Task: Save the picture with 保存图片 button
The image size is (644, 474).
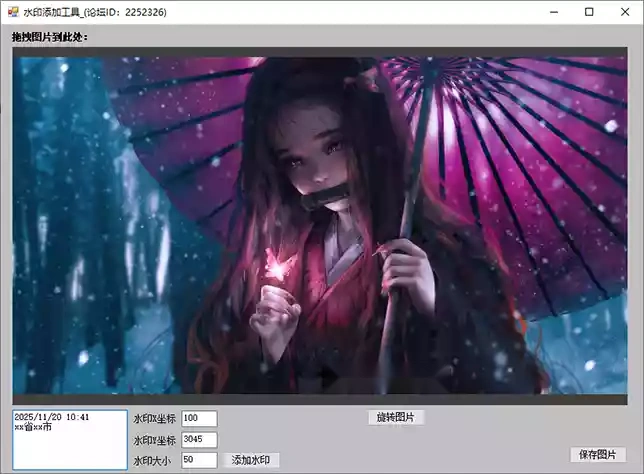Action: pos(598,454)
